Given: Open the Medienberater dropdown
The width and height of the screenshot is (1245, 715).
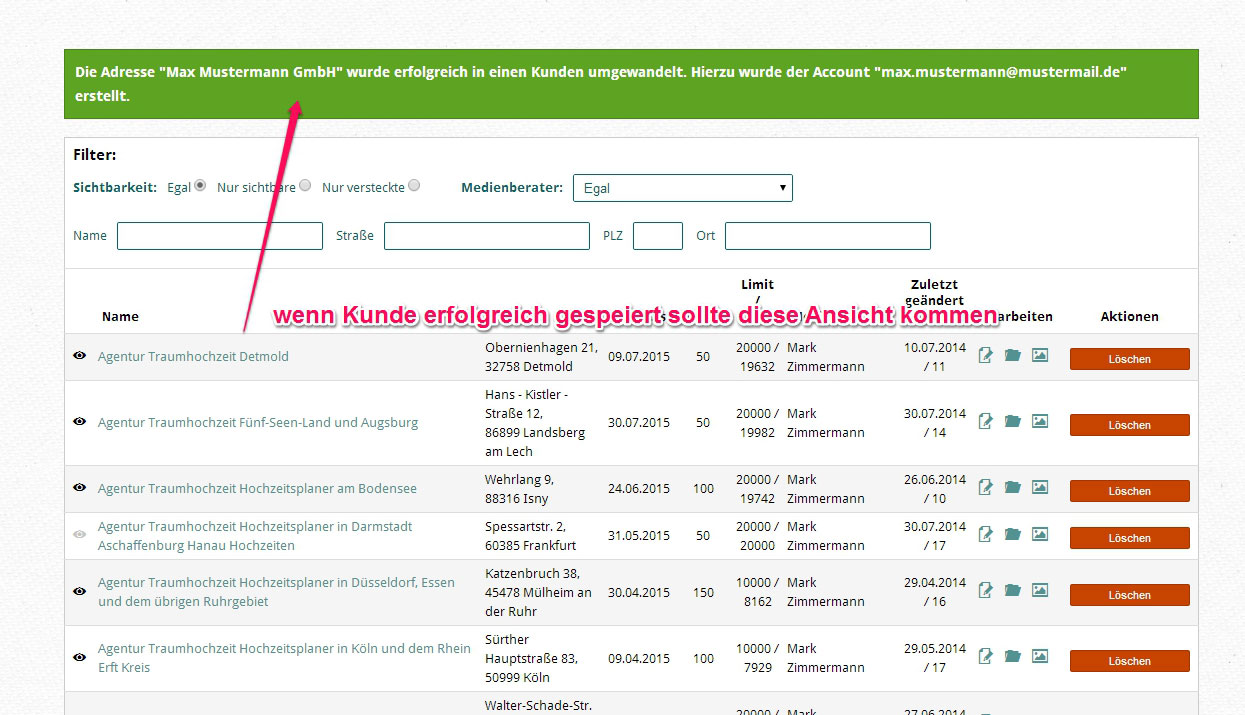Looking at the screenshot, I should point(682,188).
